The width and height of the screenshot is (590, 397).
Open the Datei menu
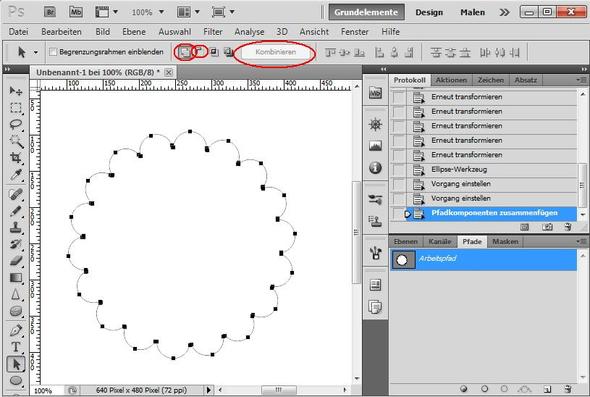(x=18, y=32)
